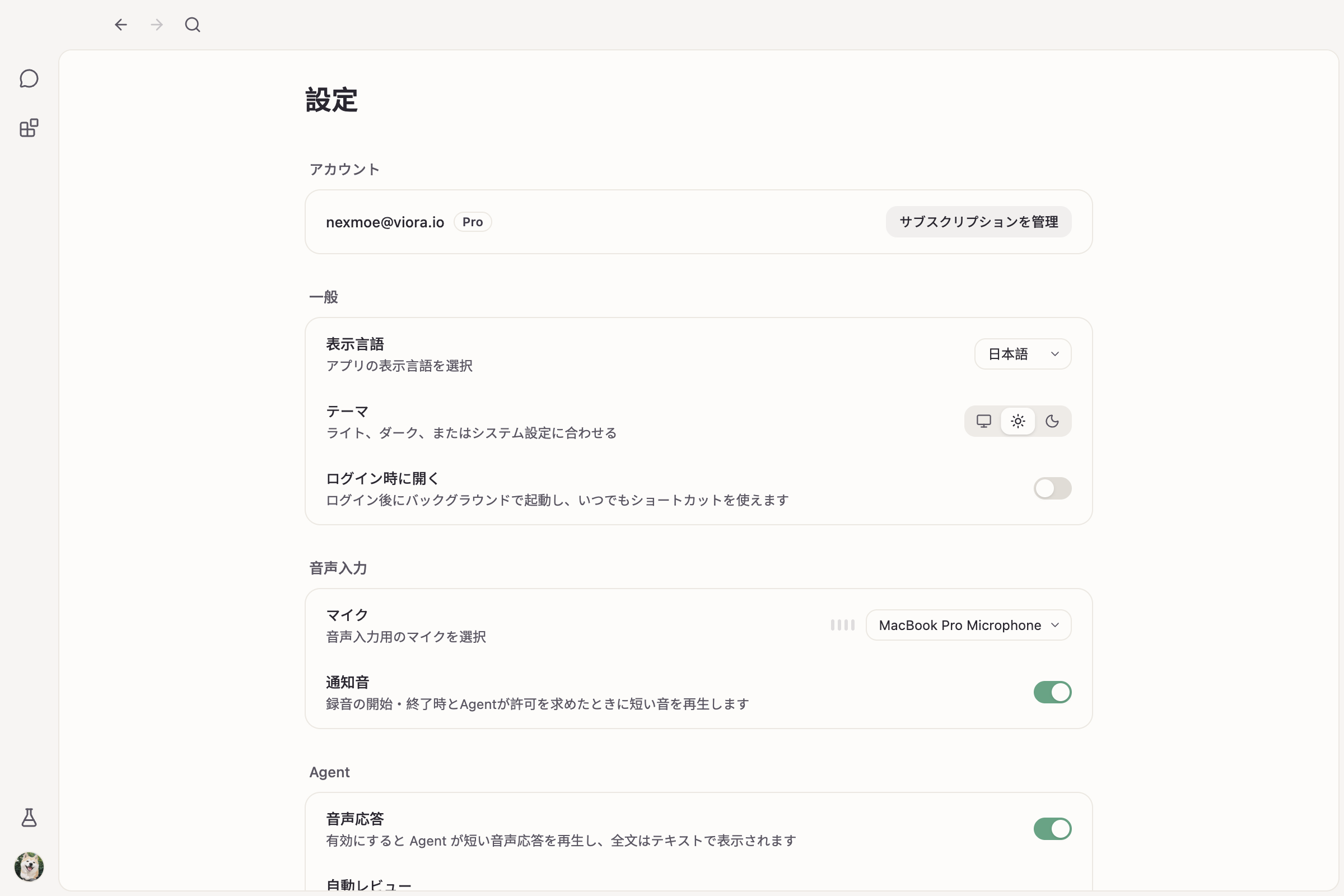Disable the 音声応答 toggle
The width and height of the screenshot is (1344, 896).
[1052, 829]
